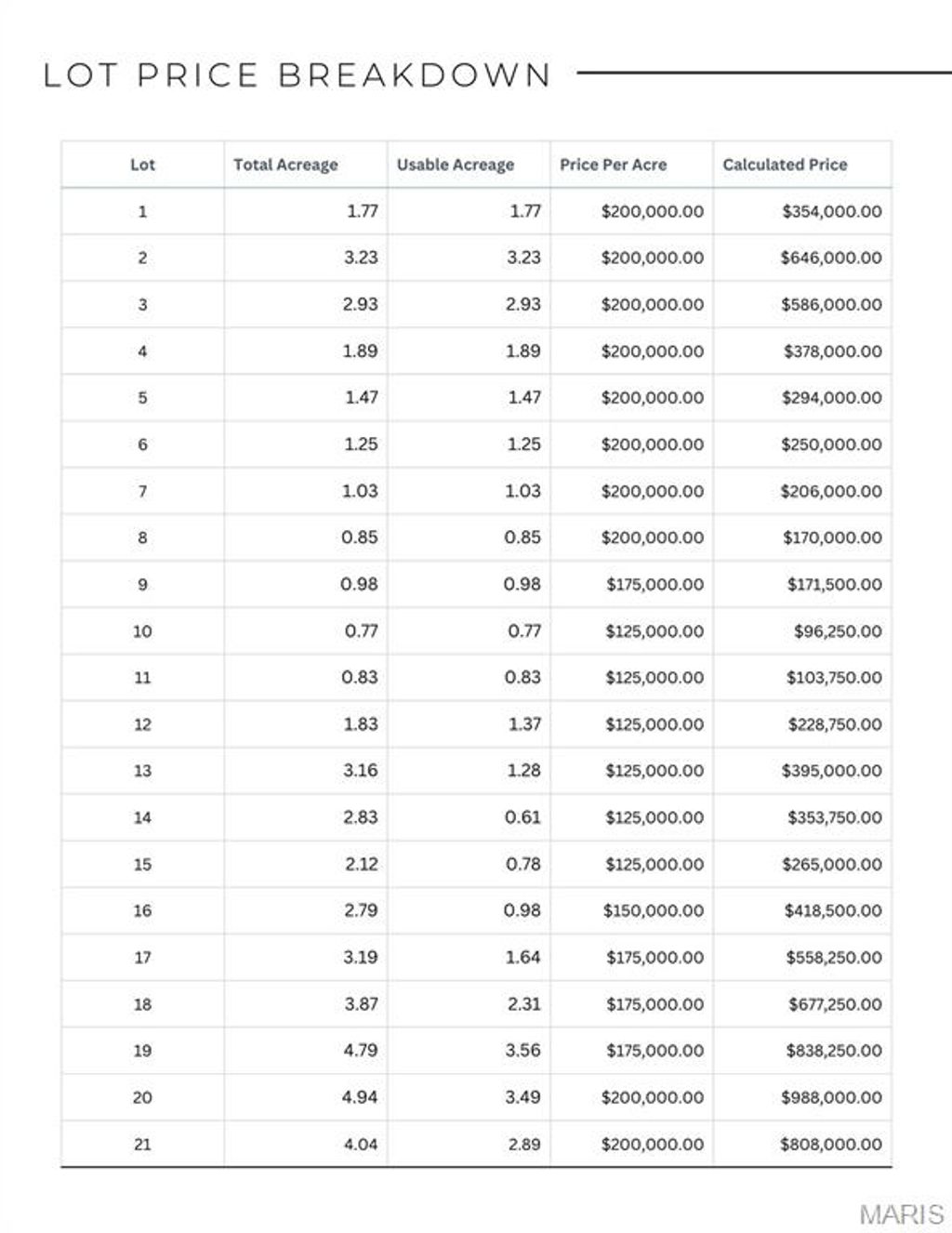952x1233 pixels.
Task: Click total acreage value 3.87
Action: coord(360,1003)
